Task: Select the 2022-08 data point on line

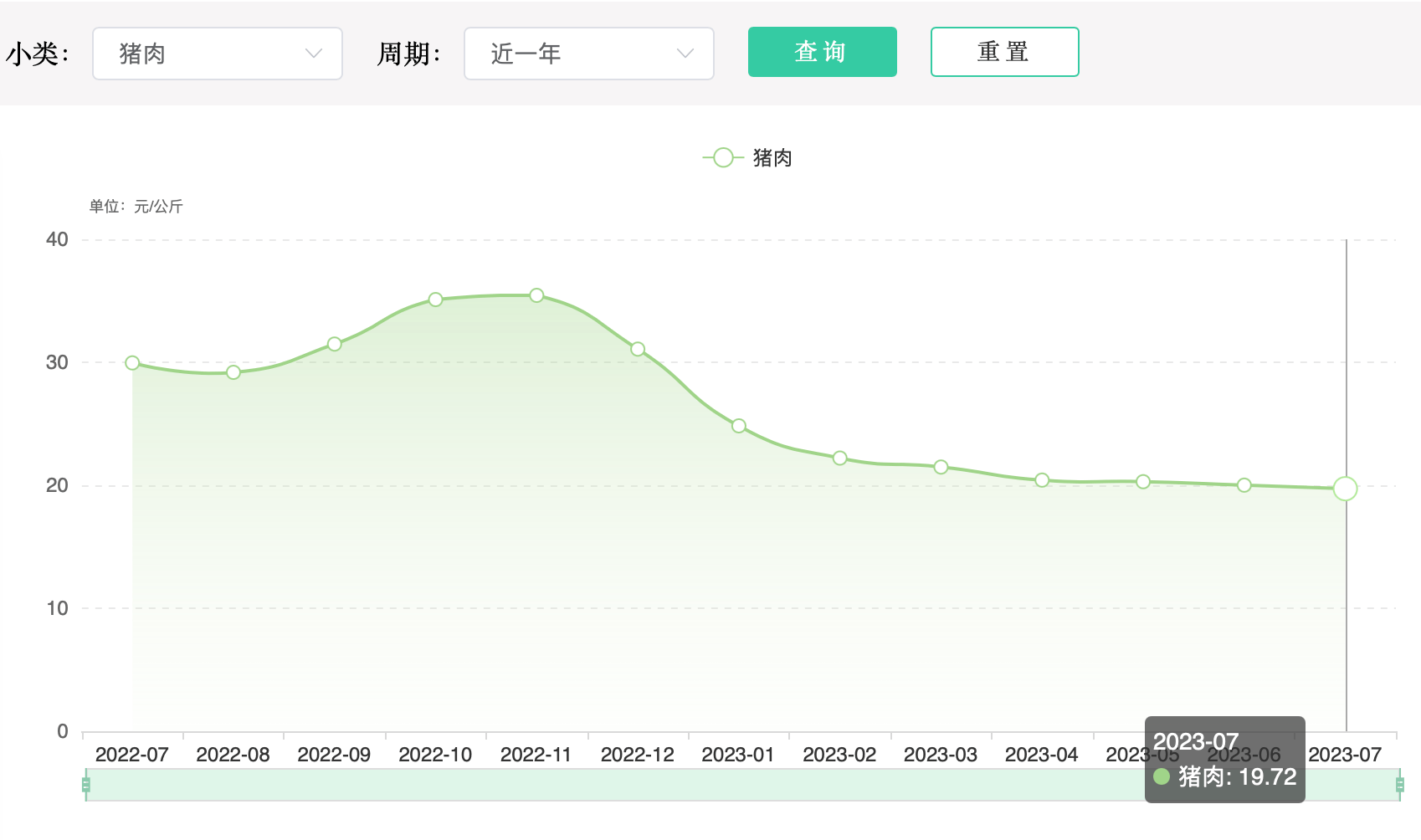Action: 233,372
